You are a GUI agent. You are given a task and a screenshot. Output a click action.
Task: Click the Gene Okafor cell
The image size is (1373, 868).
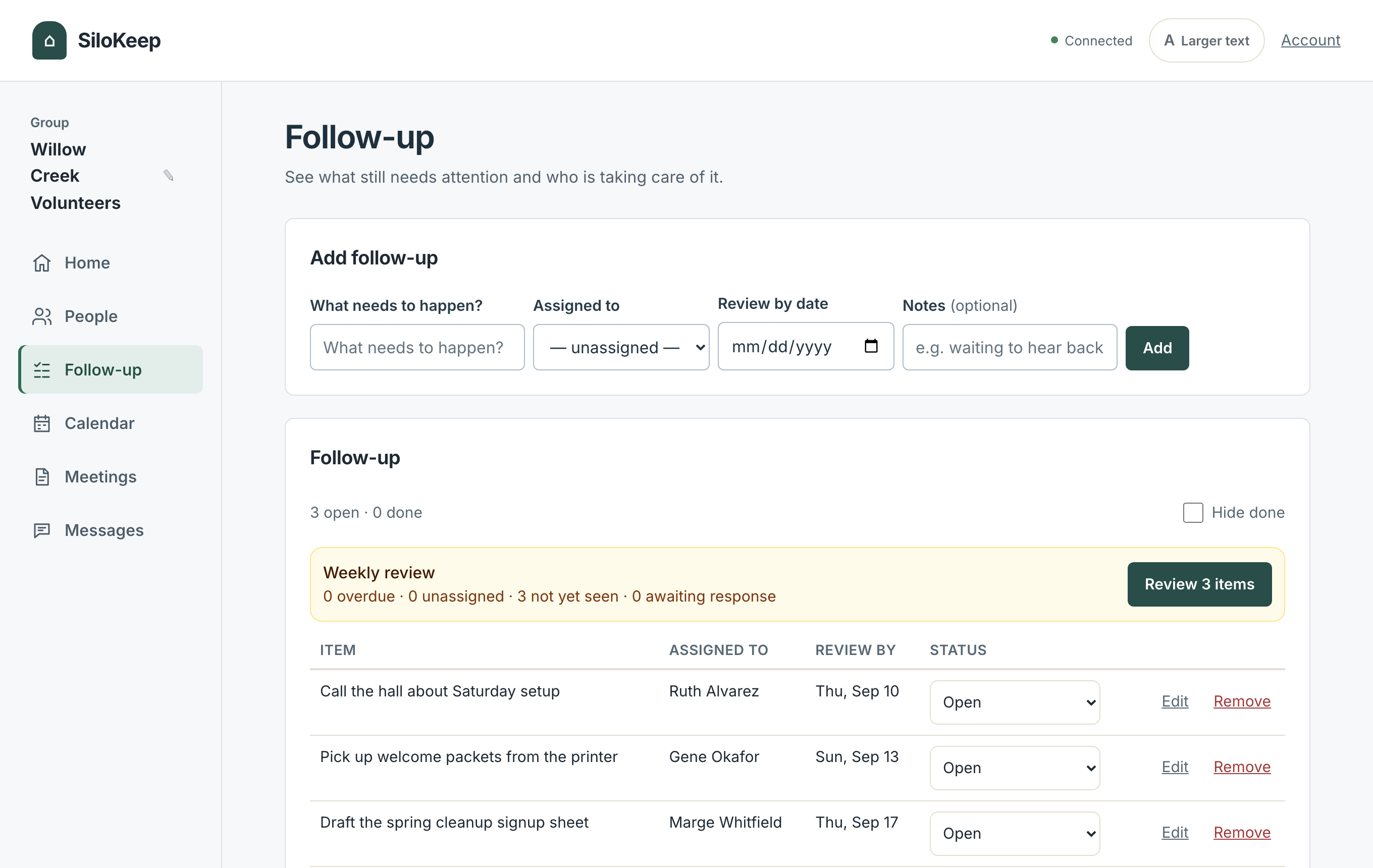coord(714,757)
